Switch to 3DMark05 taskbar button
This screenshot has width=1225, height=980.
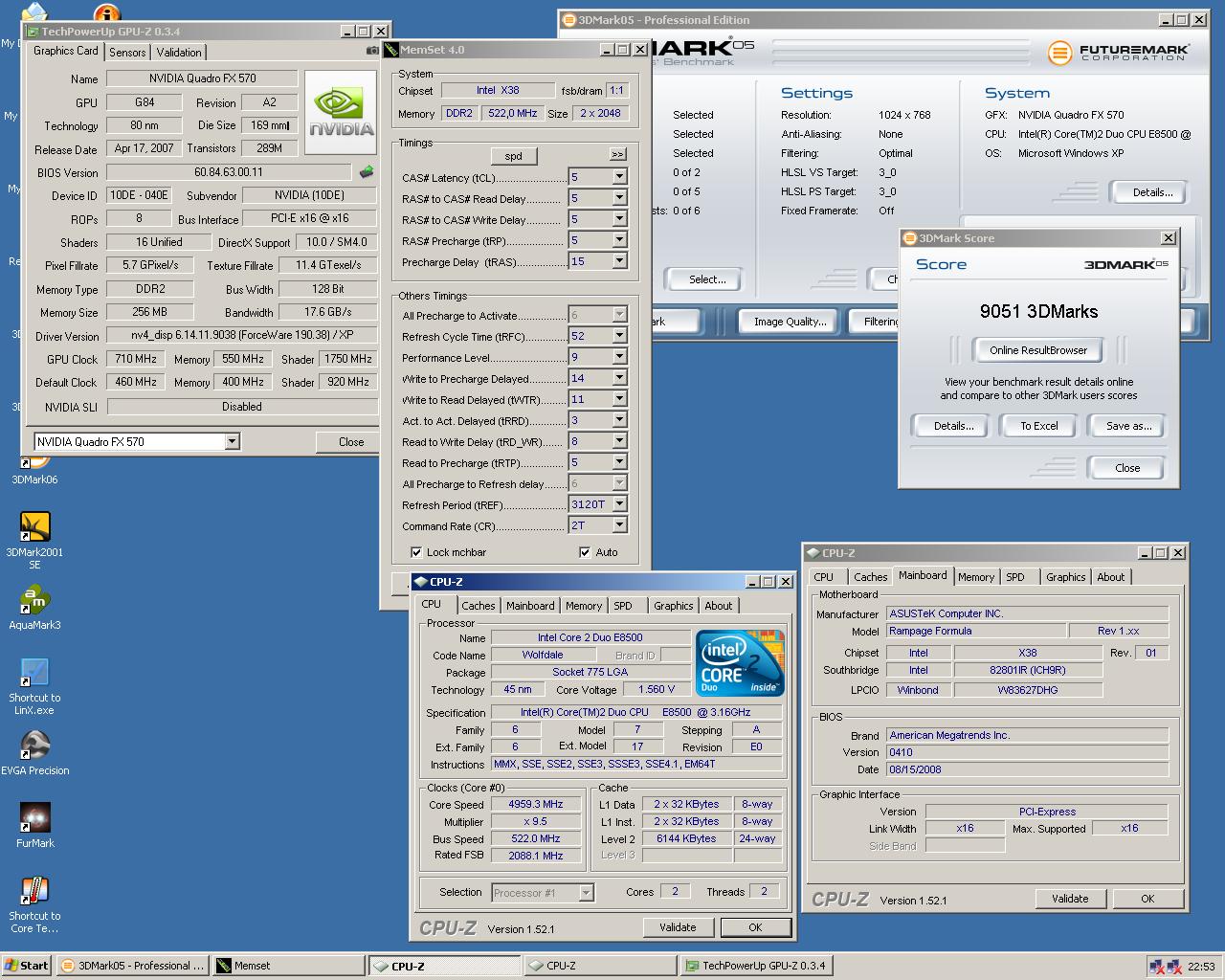(x=132, y=966)
